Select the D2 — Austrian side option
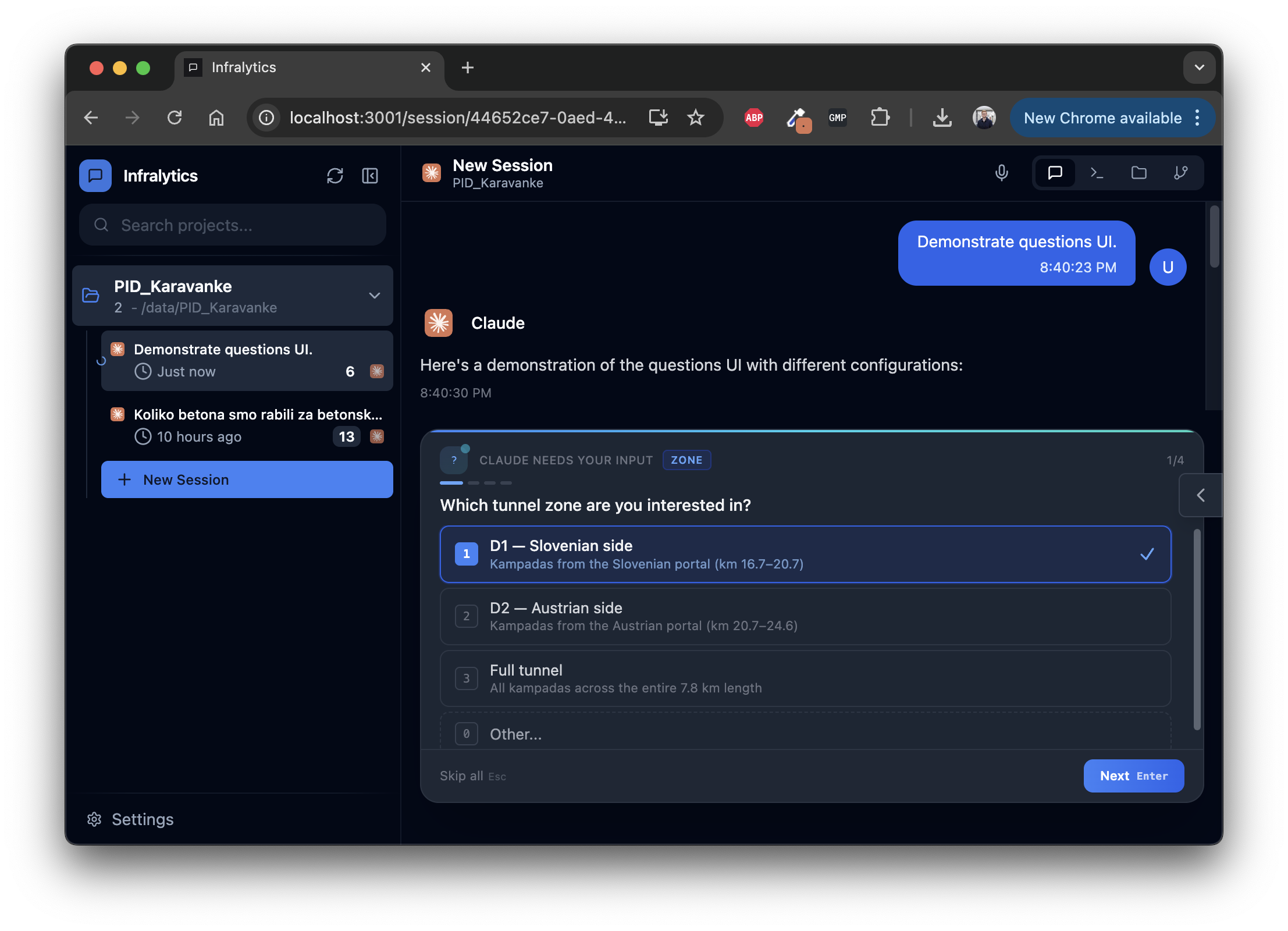 (x=805, y=616)
